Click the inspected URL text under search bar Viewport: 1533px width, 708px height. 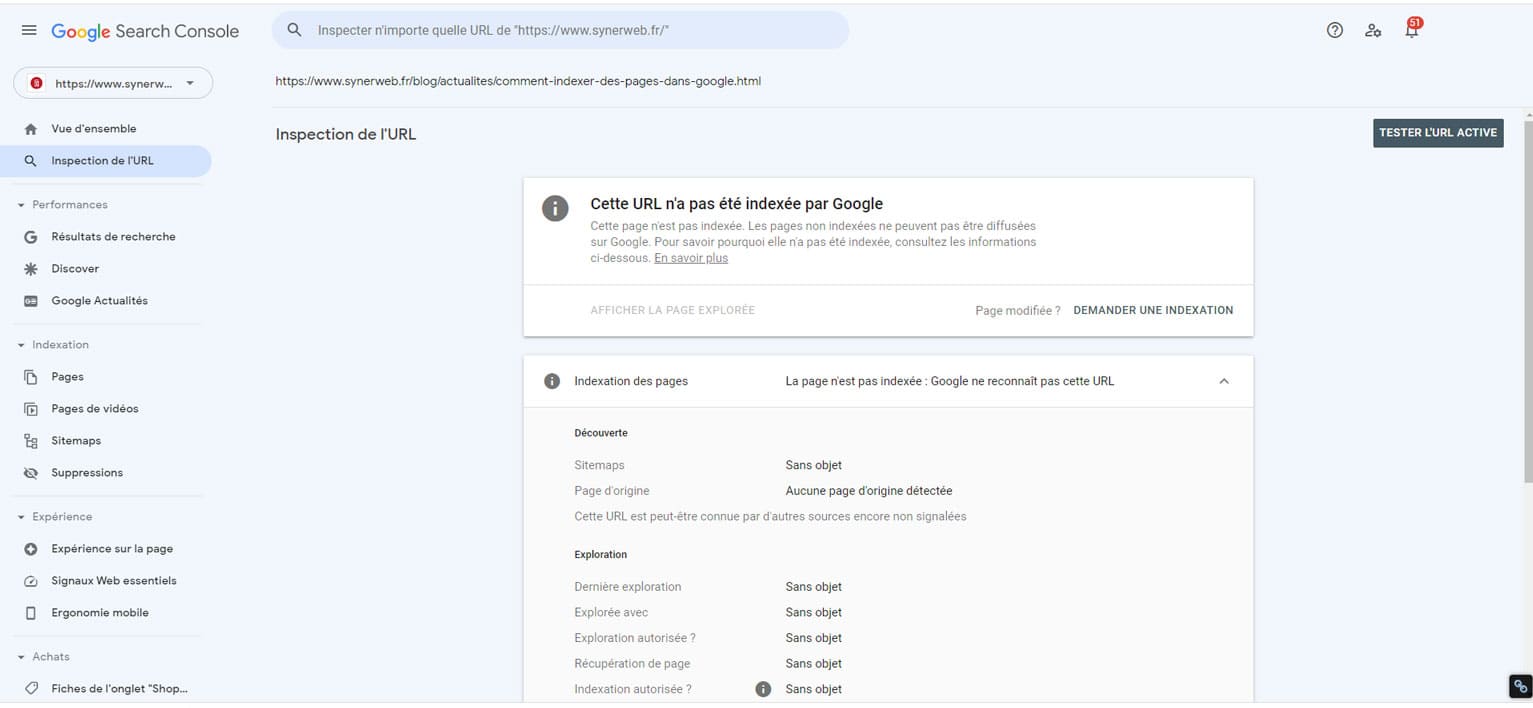(x=518, y=81)
